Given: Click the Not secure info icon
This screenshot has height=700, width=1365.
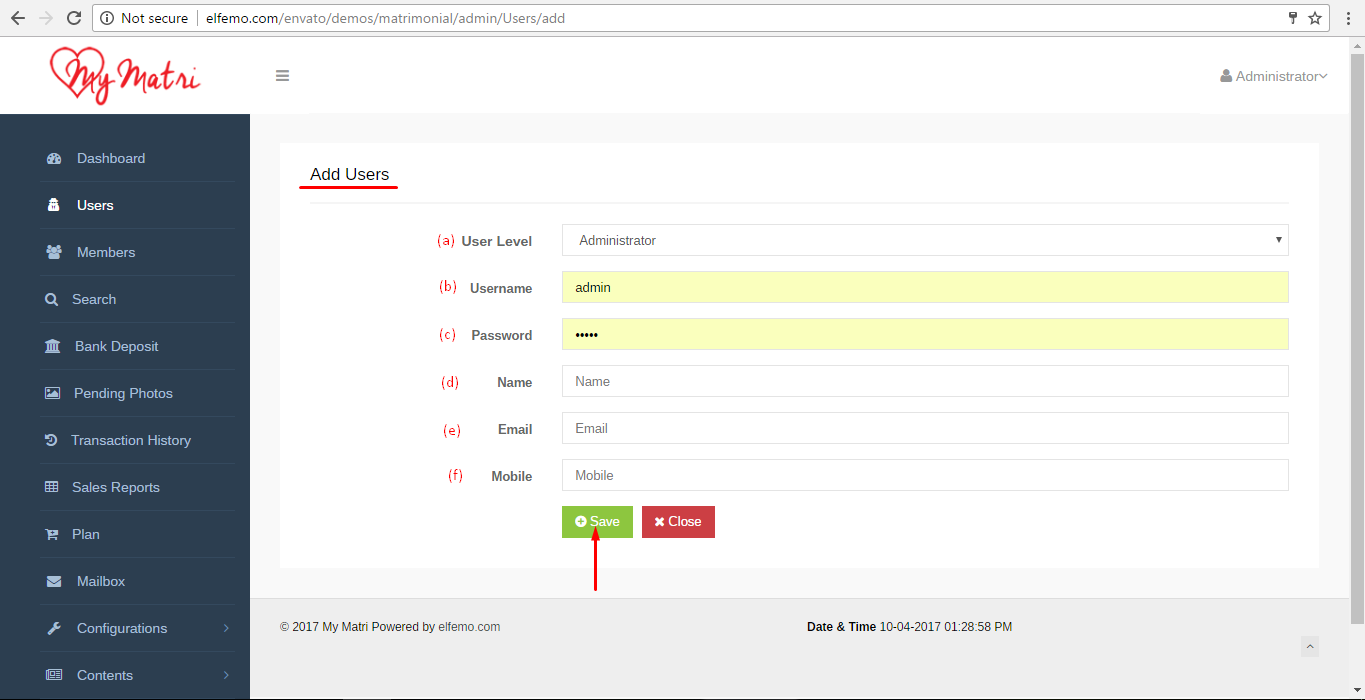Looking at the screenshot, I should 107,18.
